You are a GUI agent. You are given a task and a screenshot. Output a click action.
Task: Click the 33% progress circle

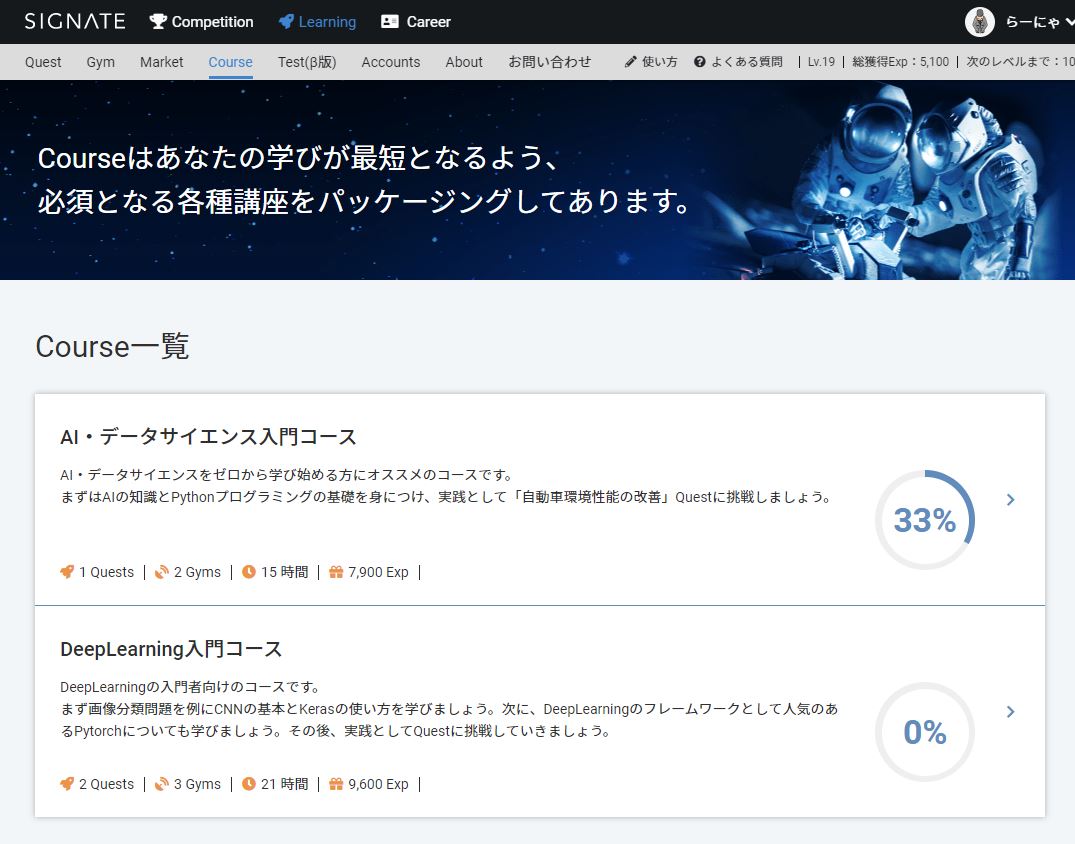coord(924,520)
